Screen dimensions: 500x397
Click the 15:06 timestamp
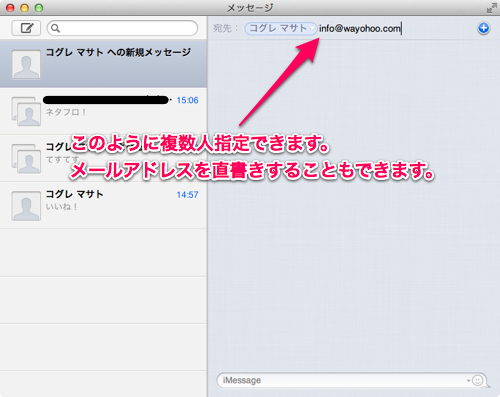tap(187, 100)
